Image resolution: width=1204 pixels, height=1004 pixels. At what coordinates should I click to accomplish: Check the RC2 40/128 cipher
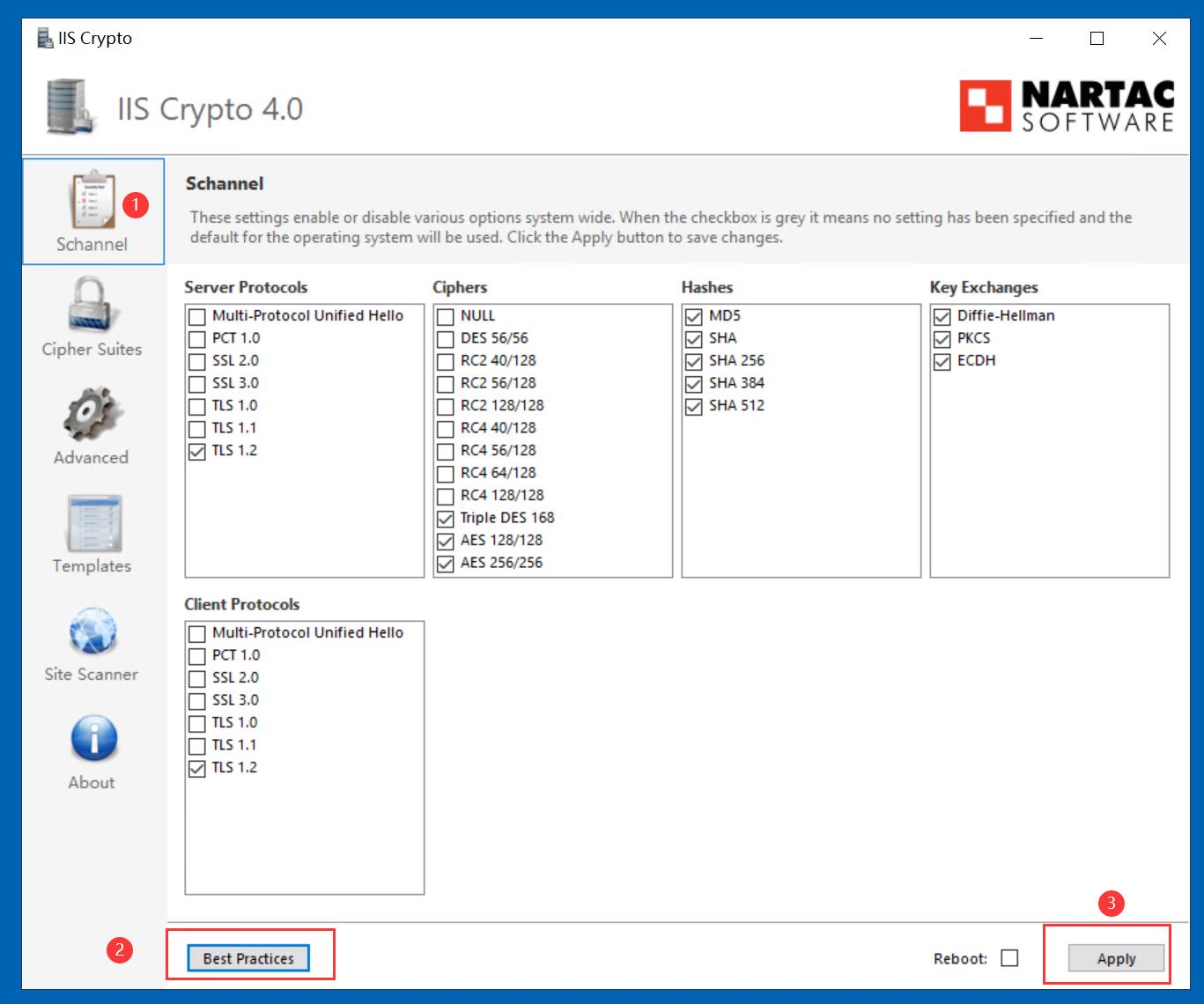pos(446,361)
